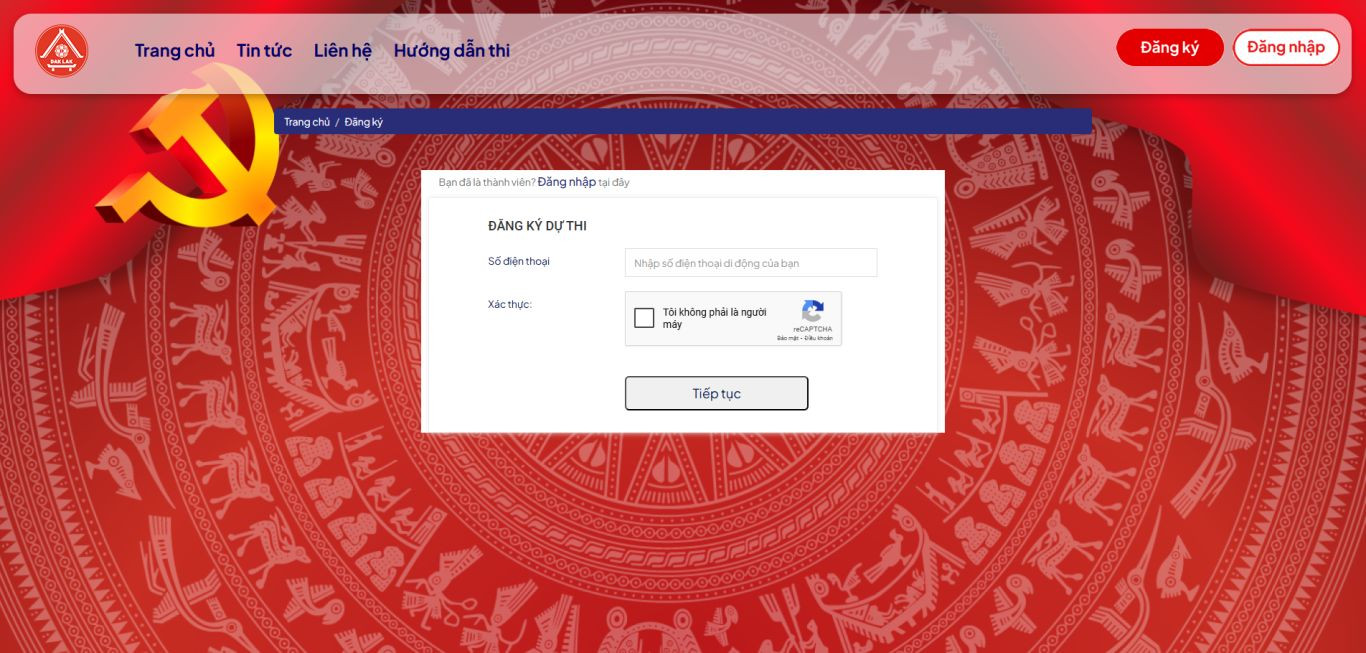Click the Xác thực label
The width and height of the screenshot is (1366, 653).
(x=510, y=304)
